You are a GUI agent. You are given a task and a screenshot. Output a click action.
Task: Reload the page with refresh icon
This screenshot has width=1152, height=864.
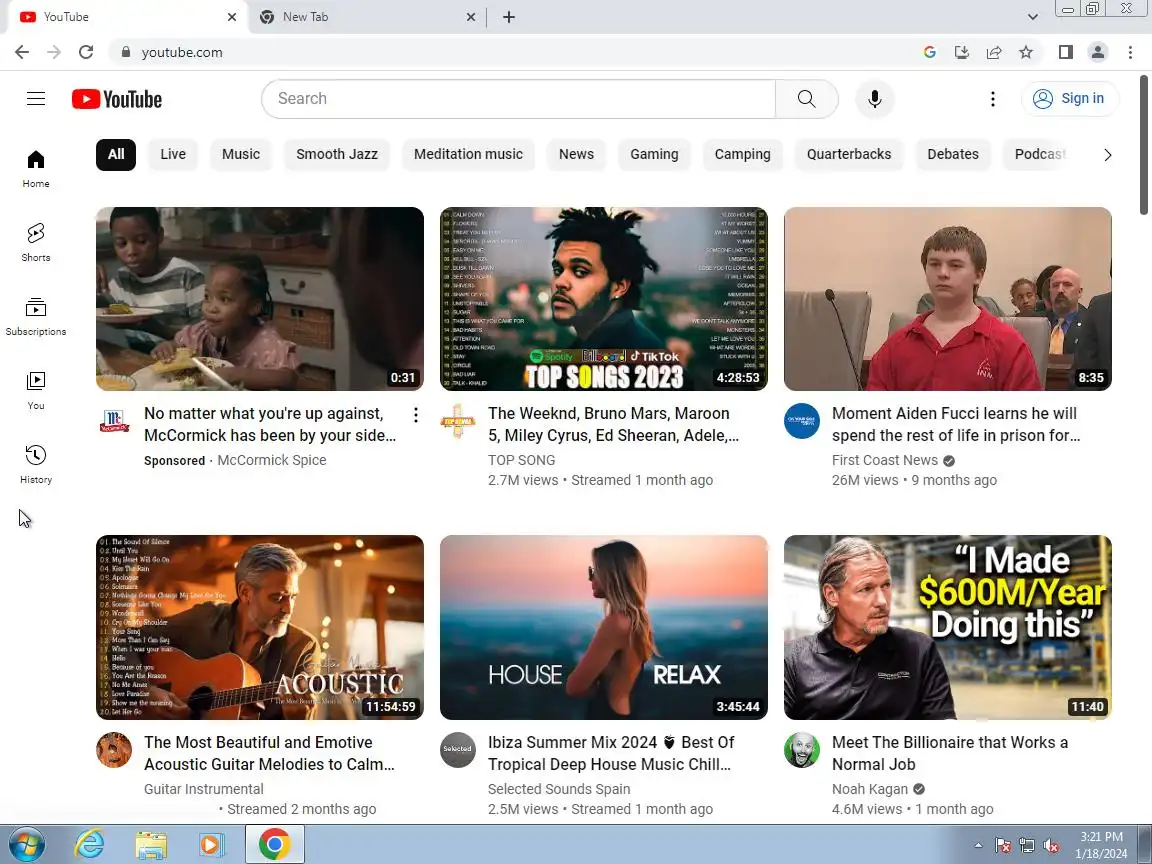point(86,52)
